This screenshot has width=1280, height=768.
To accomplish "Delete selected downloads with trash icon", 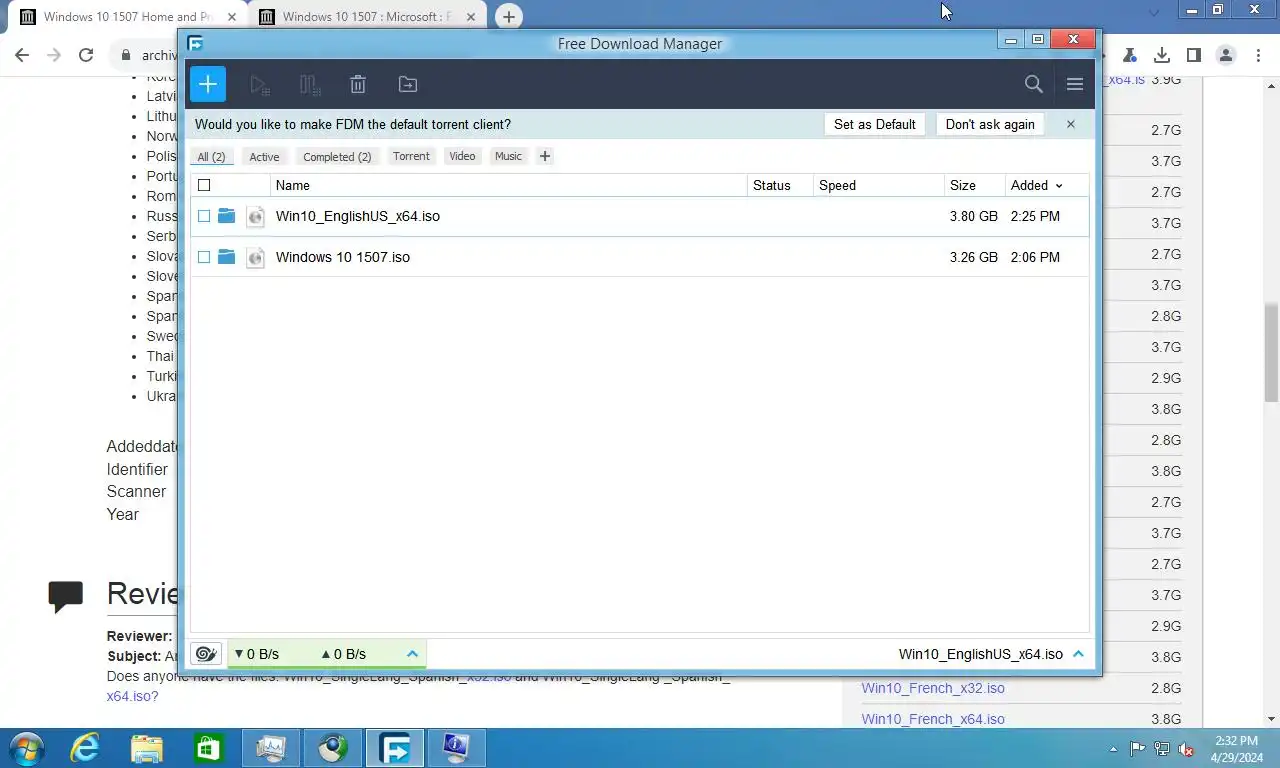I will 358,85.
